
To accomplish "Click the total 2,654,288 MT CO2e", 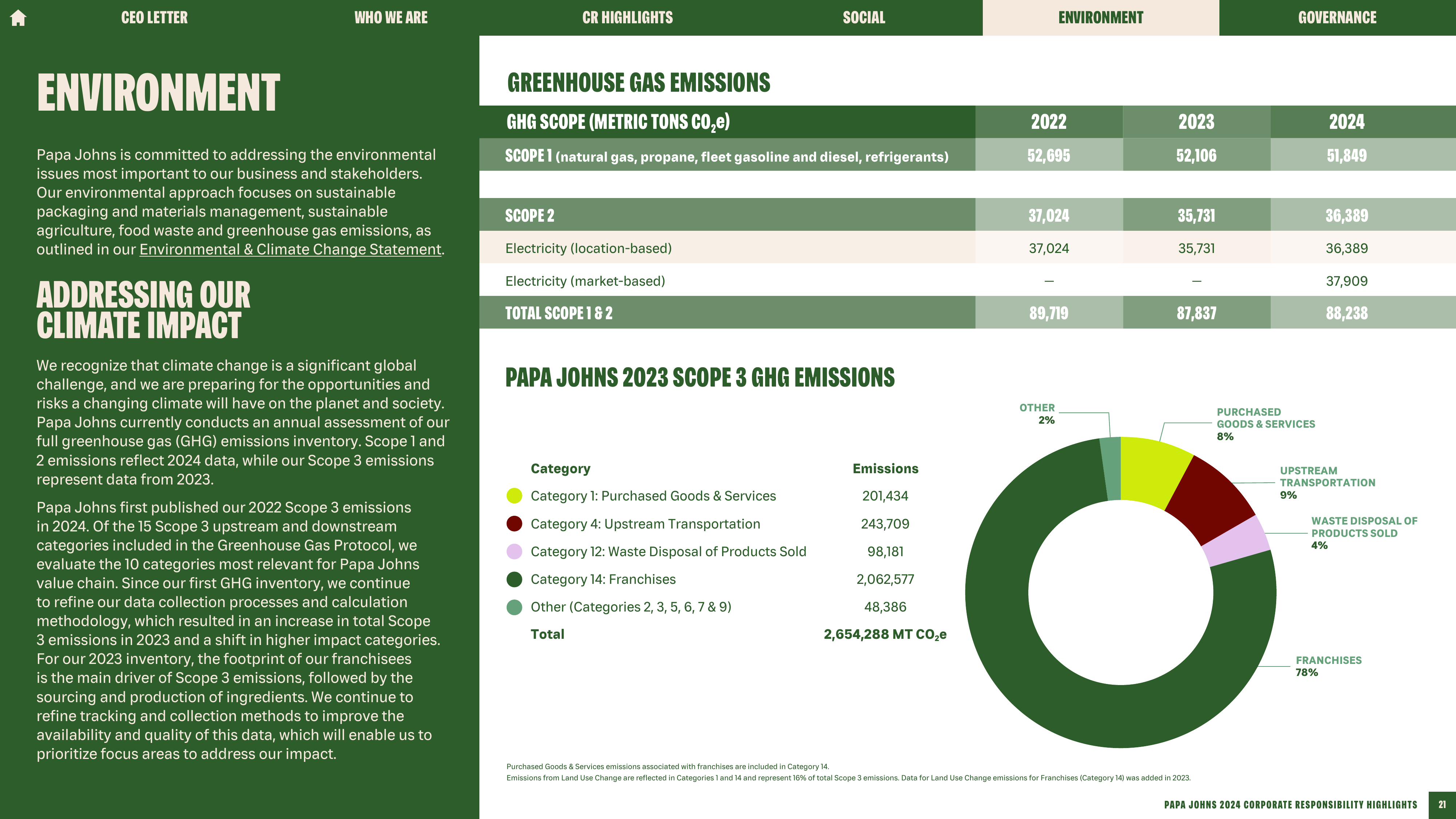I will click(x=885, y=635).
